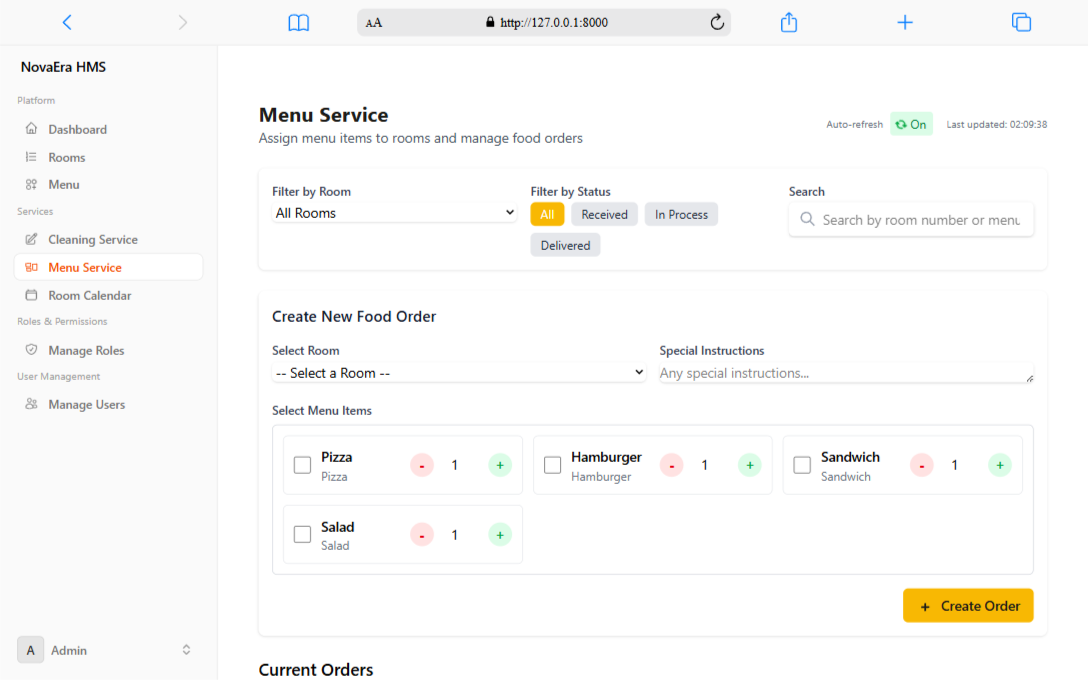1088x680 pixels.
Task: Click the Current Orders heading
Action: (x=316, y=670)
